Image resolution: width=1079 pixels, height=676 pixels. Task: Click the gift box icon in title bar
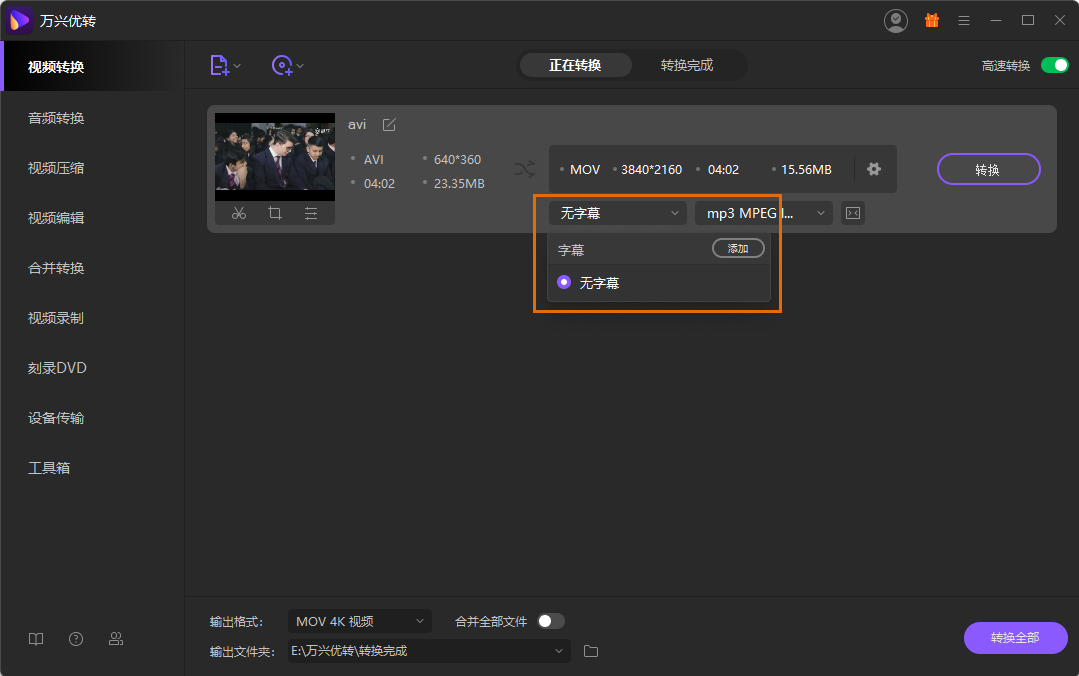point(931,20)
